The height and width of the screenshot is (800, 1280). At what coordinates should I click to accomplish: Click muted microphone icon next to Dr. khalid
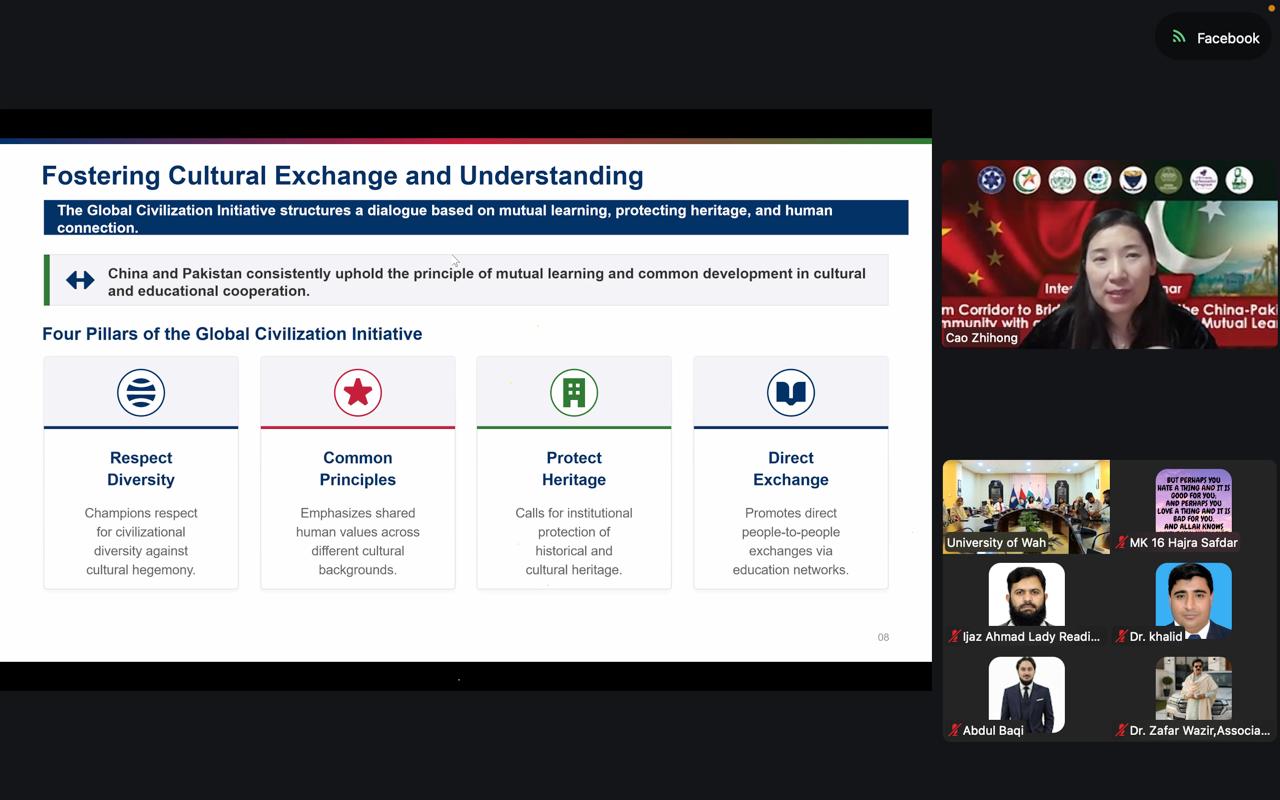pyautogui.click(x=1121, y=636)
